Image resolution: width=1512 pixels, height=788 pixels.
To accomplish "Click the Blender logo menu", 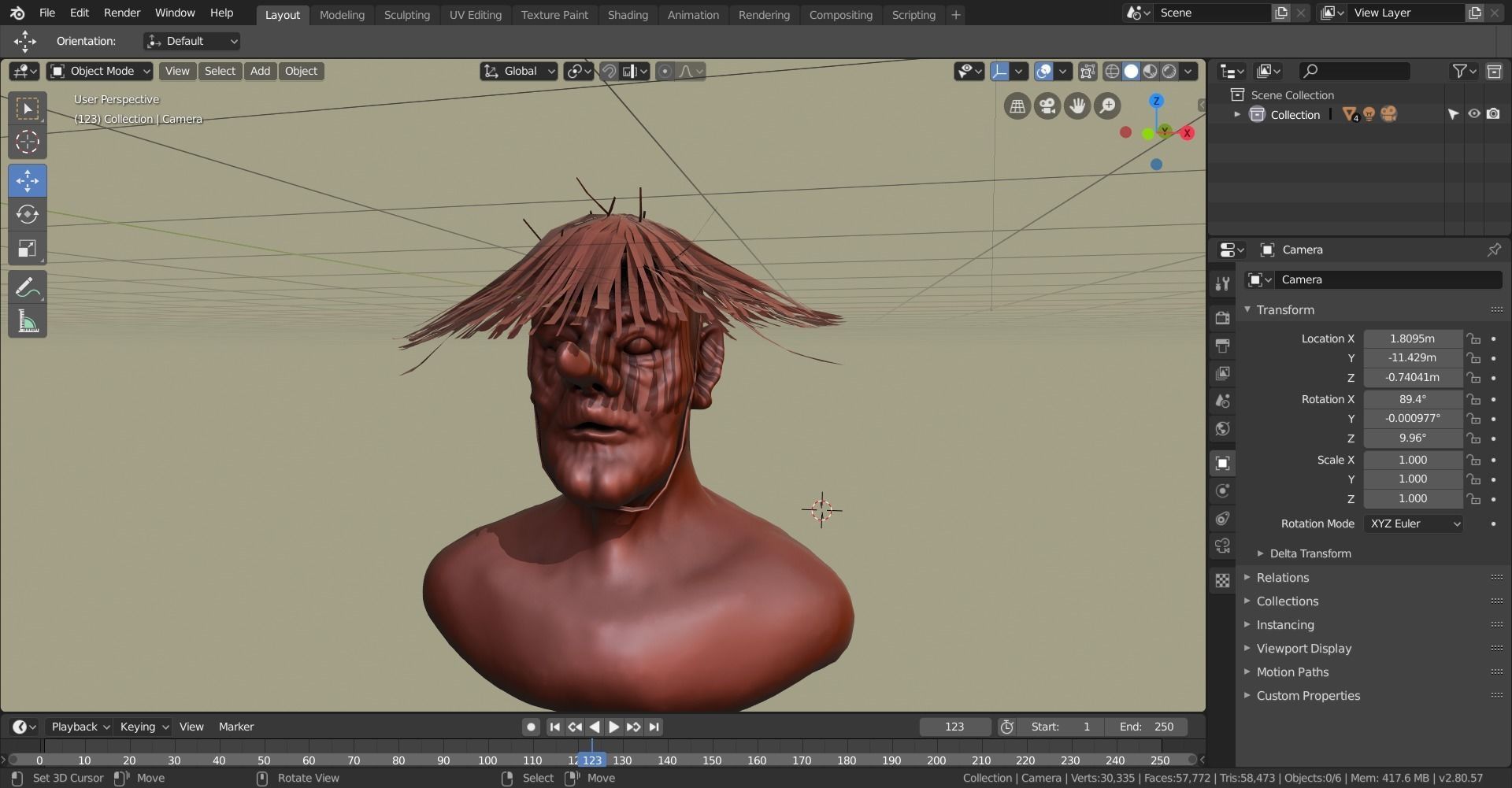I will [17, 13].
